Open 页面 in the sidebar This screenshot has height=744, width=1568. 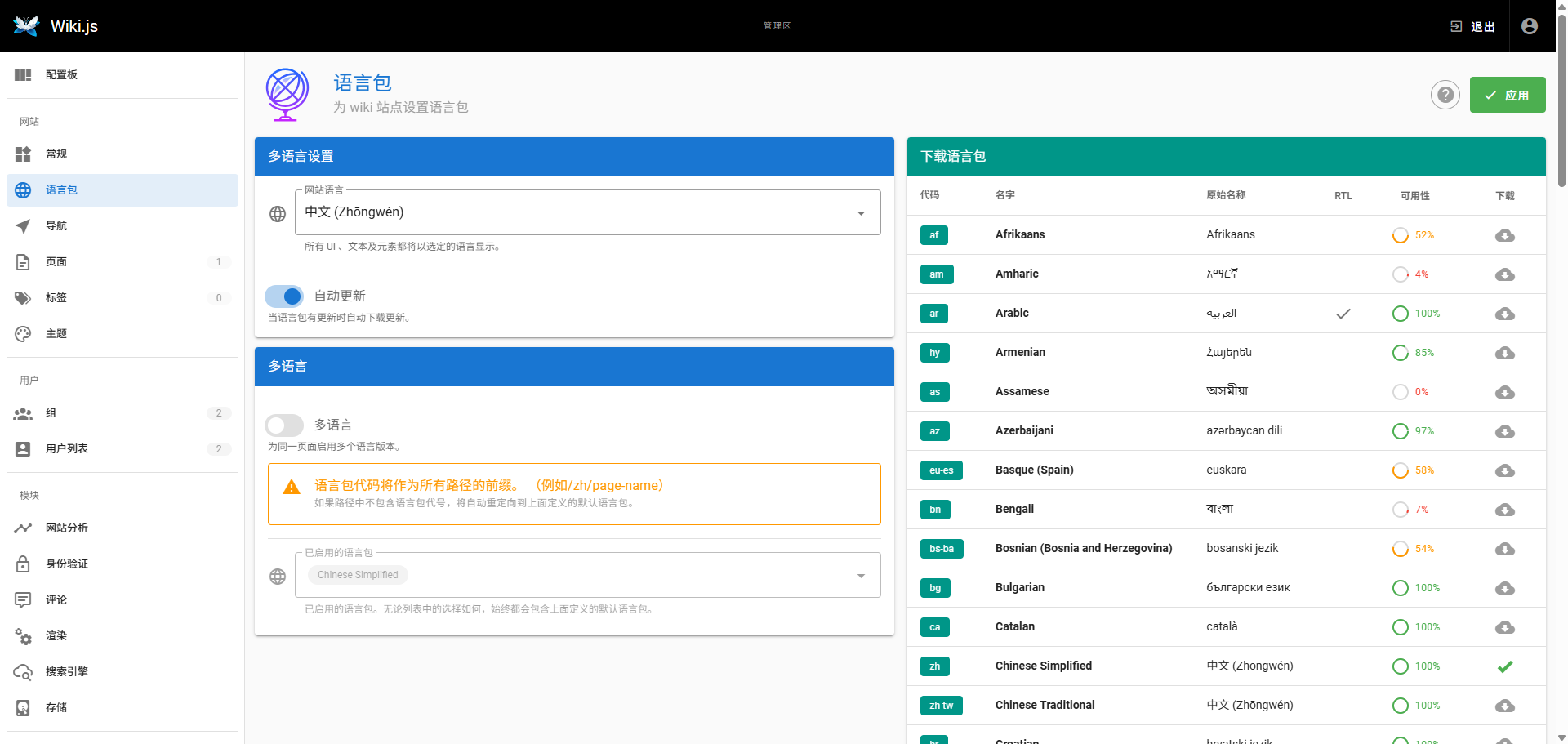(122, 261)
